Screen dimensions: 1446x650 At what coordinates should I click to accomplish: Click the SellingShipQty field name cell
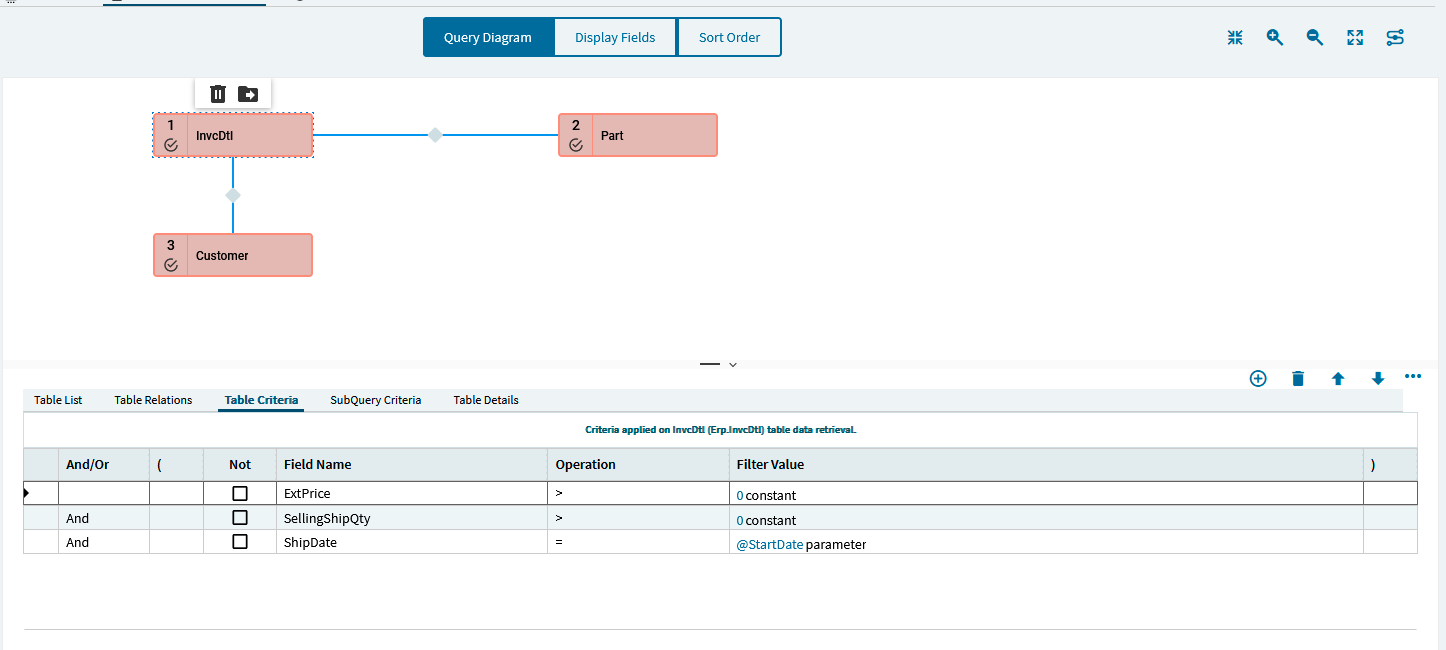pyautogui.click(x=412, y=518)
